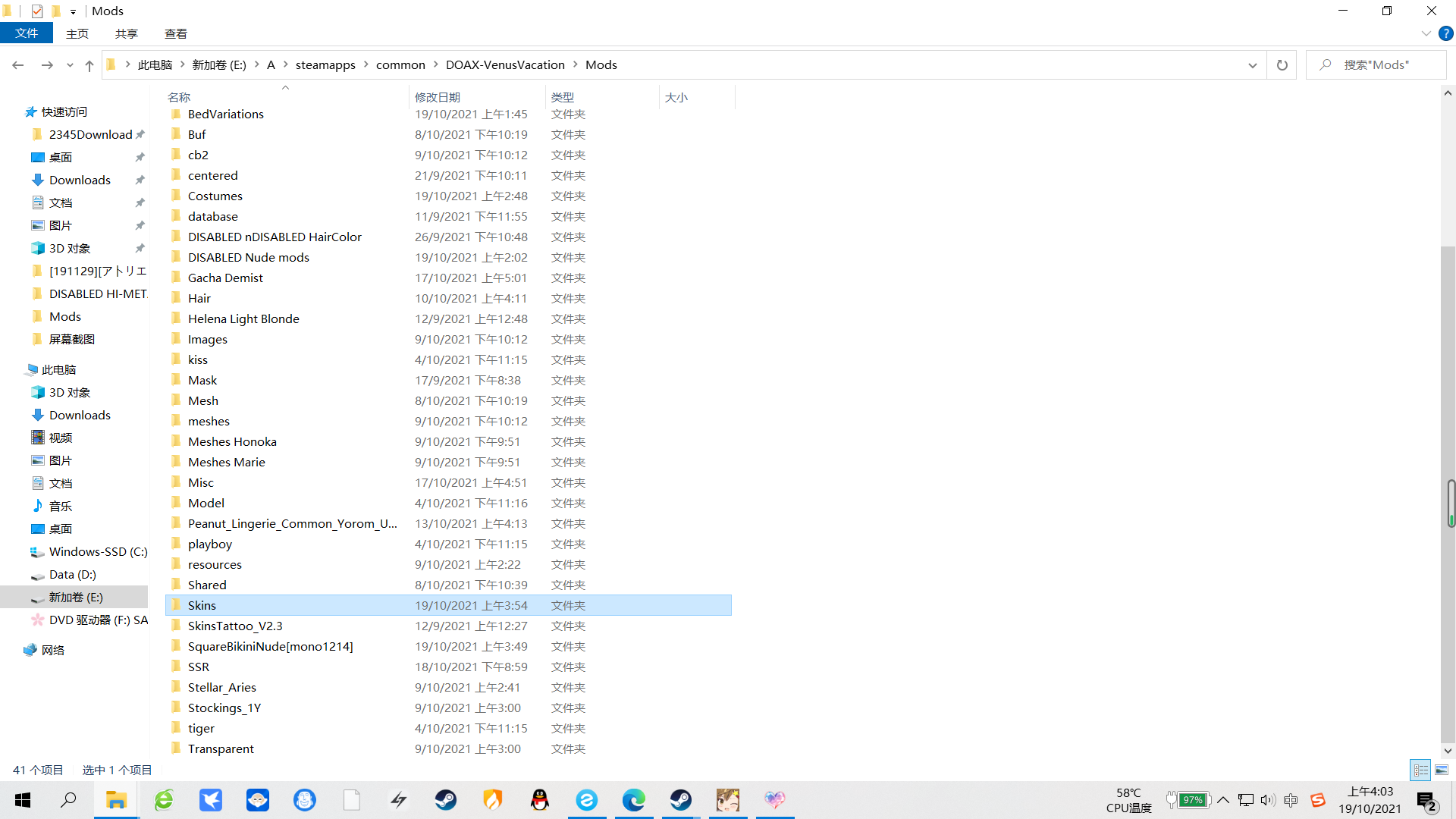
Task: Open the anime character taskbar app
Action: click(x=728, y=800)
